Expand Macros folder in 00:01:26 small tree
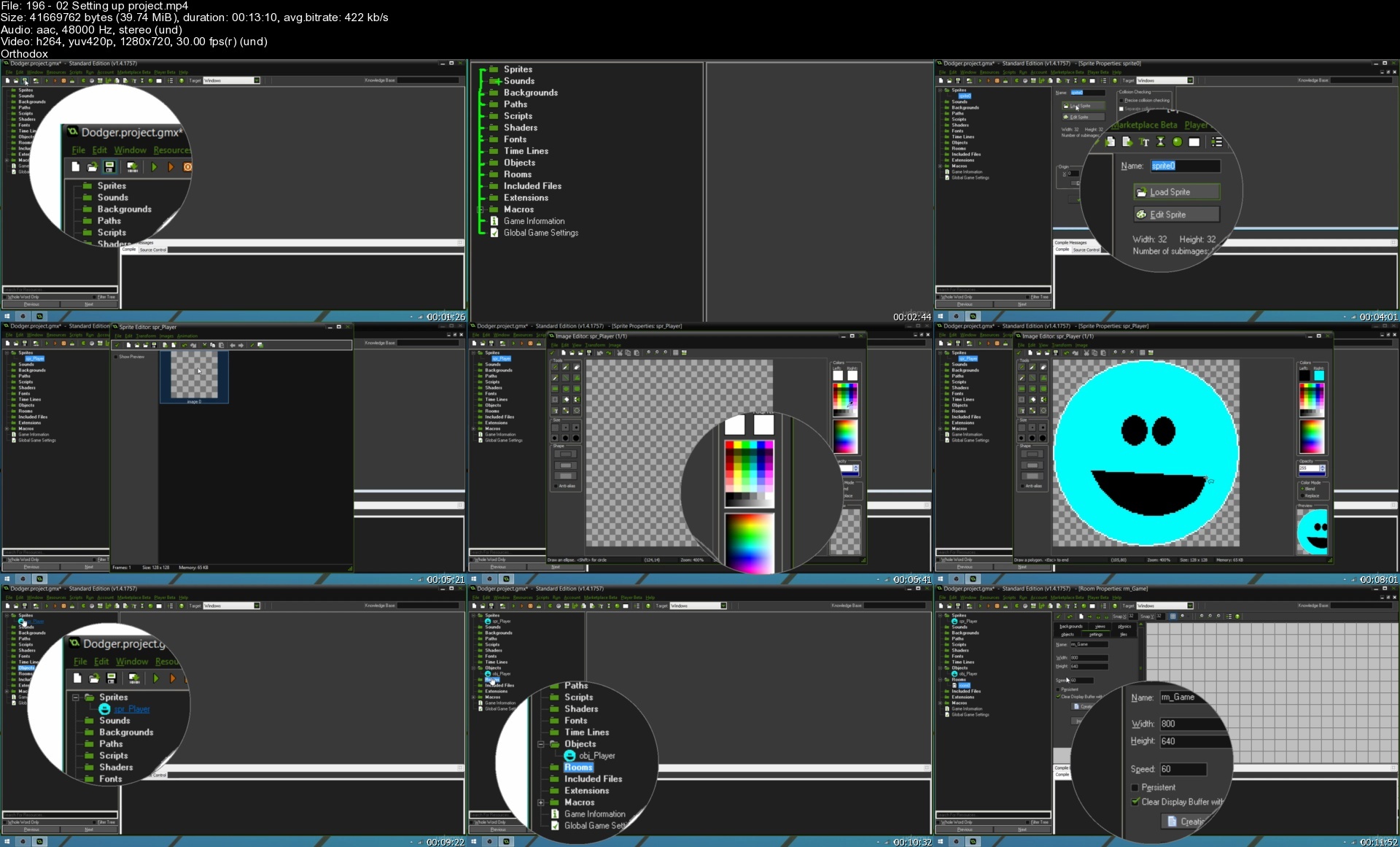This screenshot has height=847, width=1400. [x=7, y=160]
